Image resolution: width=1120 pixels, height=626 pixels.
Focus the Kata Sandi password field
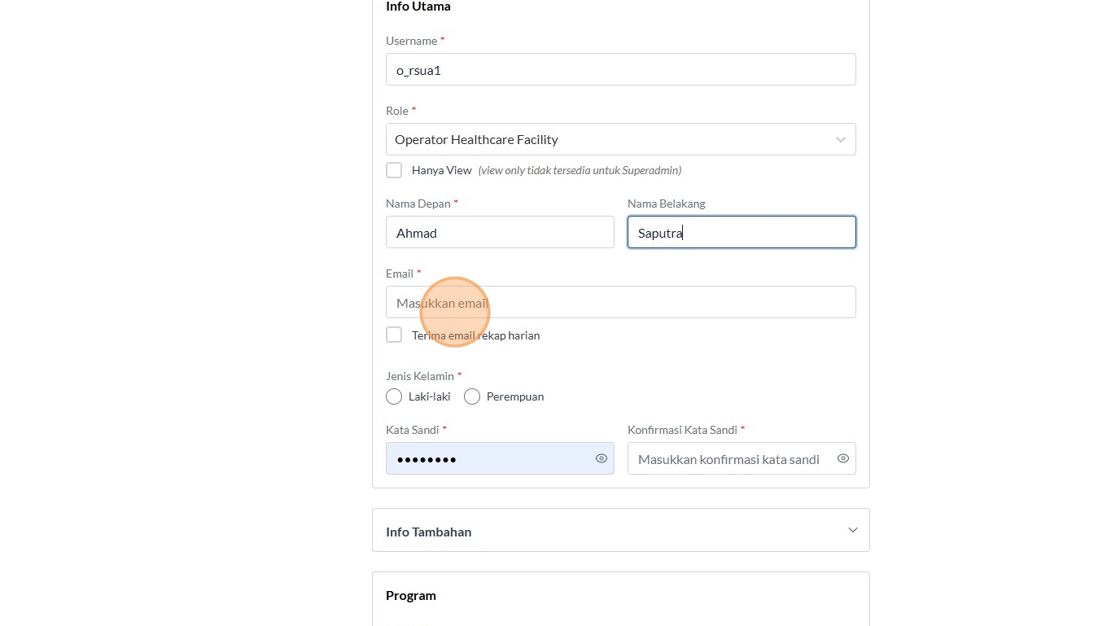pyautogui.click(x=490, y=459)
